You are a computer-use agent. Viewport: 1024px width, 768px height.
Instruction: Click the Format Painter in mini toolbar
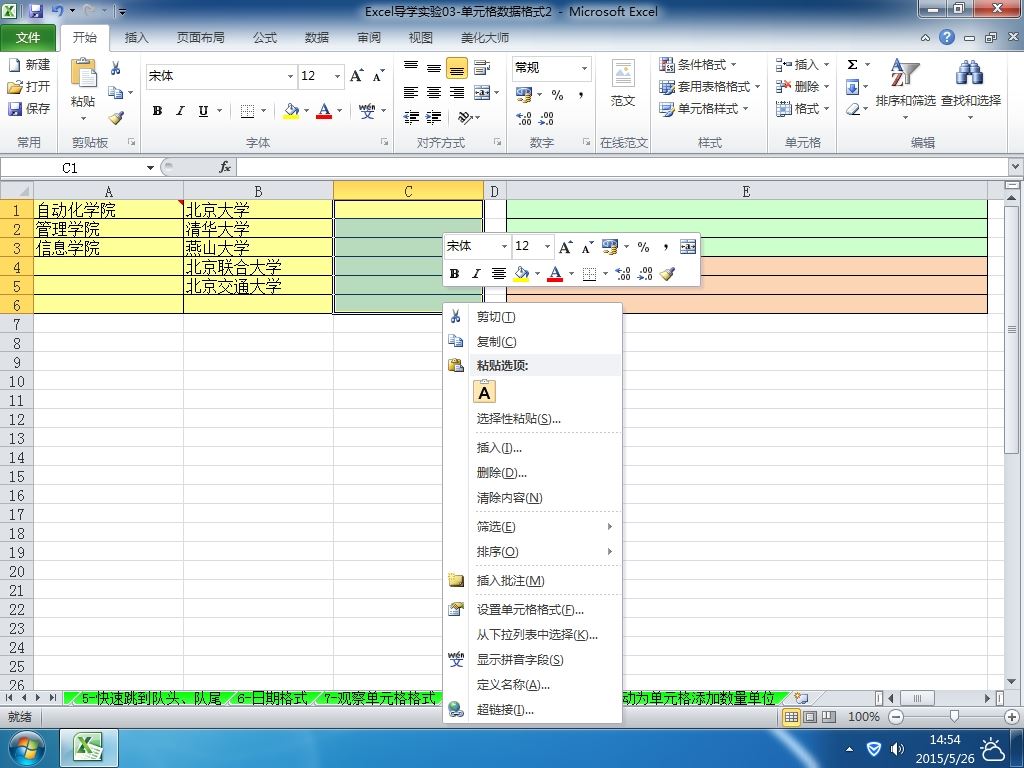click(667, 274)
